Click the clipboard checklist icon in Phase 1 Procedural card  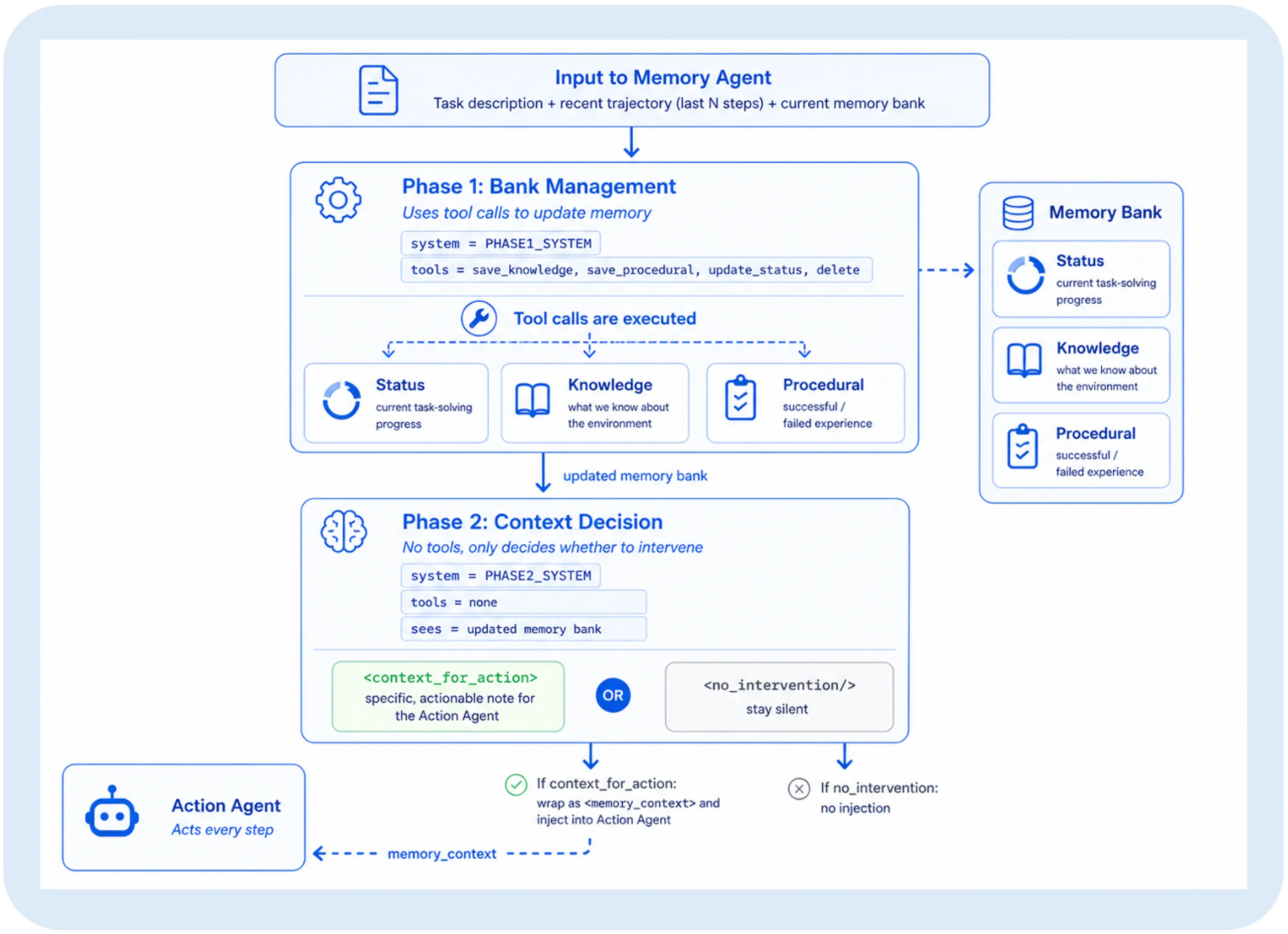(740, 398)
